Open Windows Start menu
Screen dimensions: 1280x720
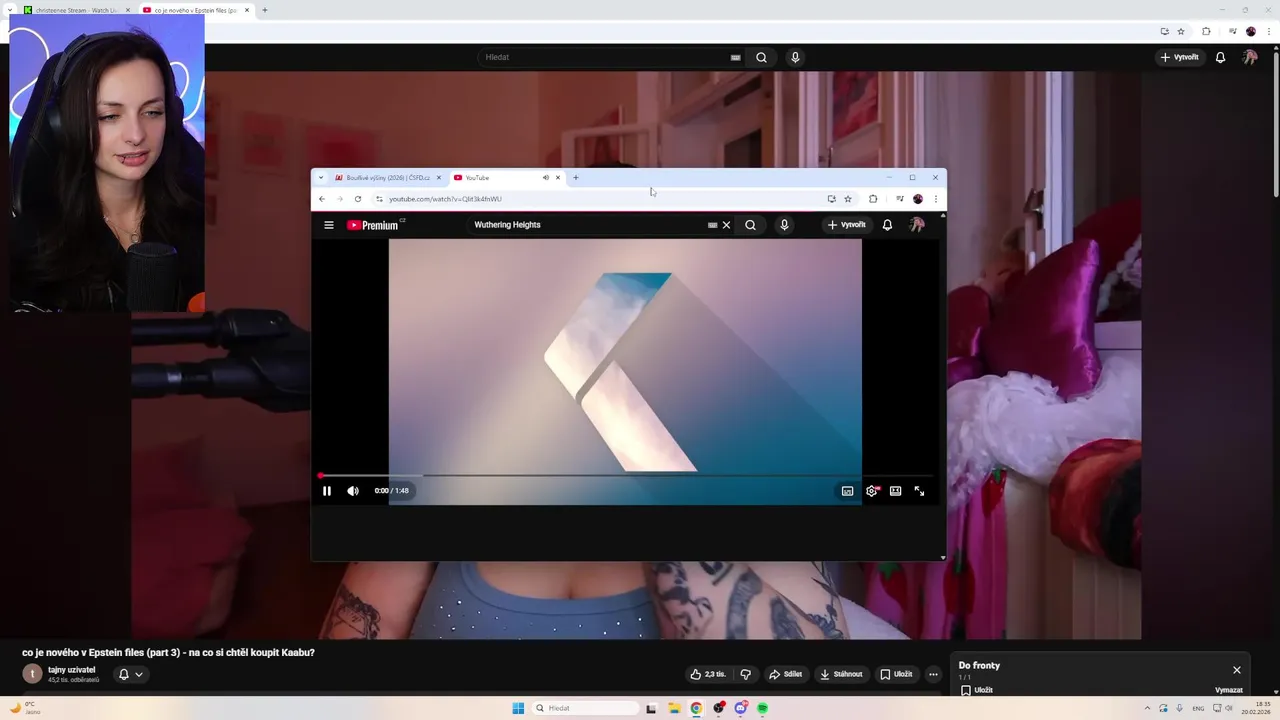pos(518,708)
